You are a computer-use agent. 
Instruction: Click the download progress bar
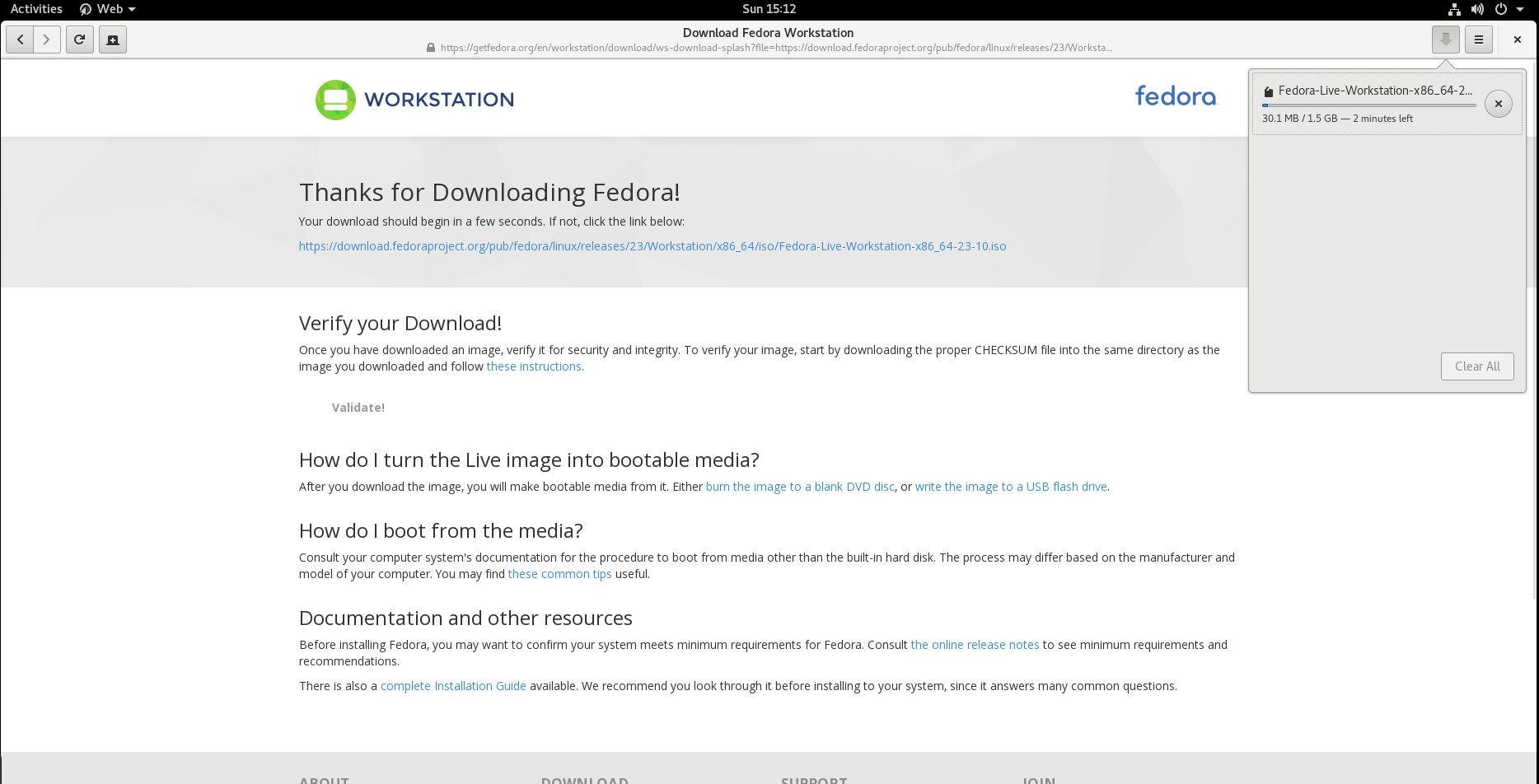pos(1368,105)
